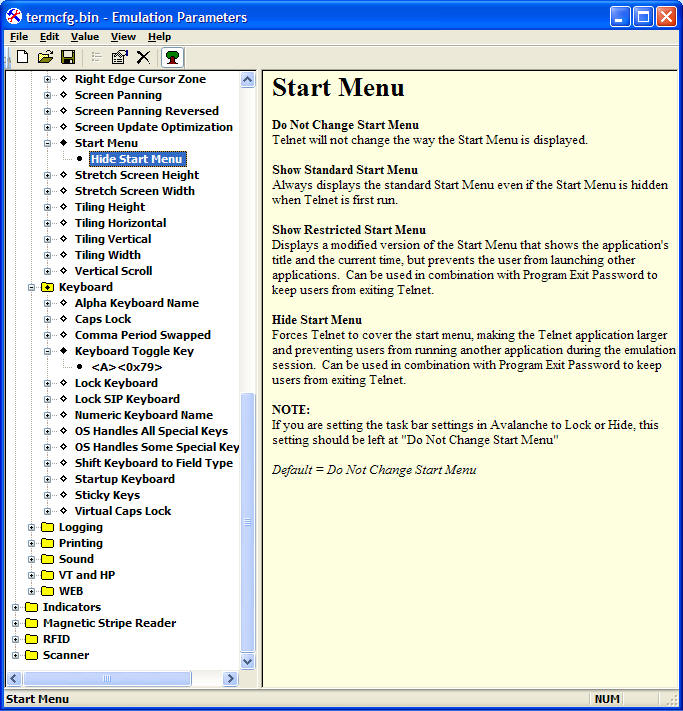Click the horizontal scrollbar right arrow
Screen dimensions: 683x711
[x=231, y=679]
